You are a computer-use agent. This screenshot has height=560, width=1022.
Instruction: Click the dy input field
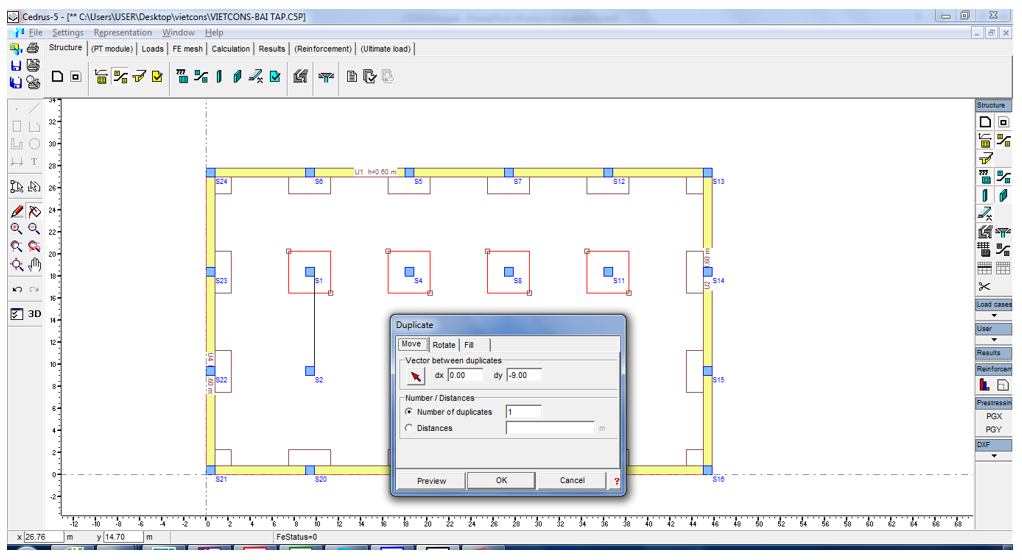[525, 375]
